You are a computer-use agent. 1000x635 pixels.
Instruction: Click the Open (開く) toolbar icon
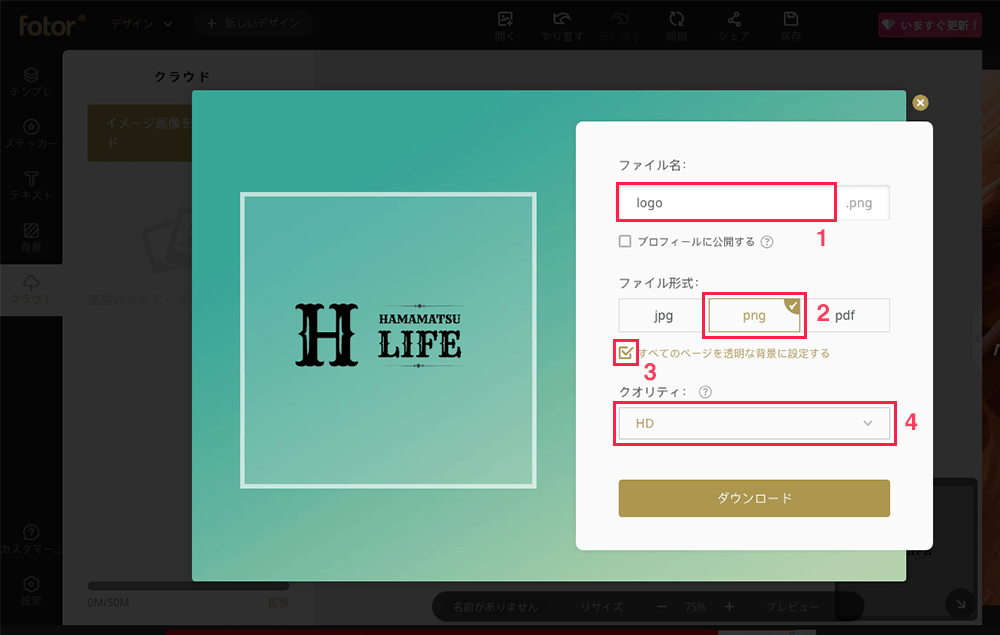pyautogui.click(x=505, y=26)
